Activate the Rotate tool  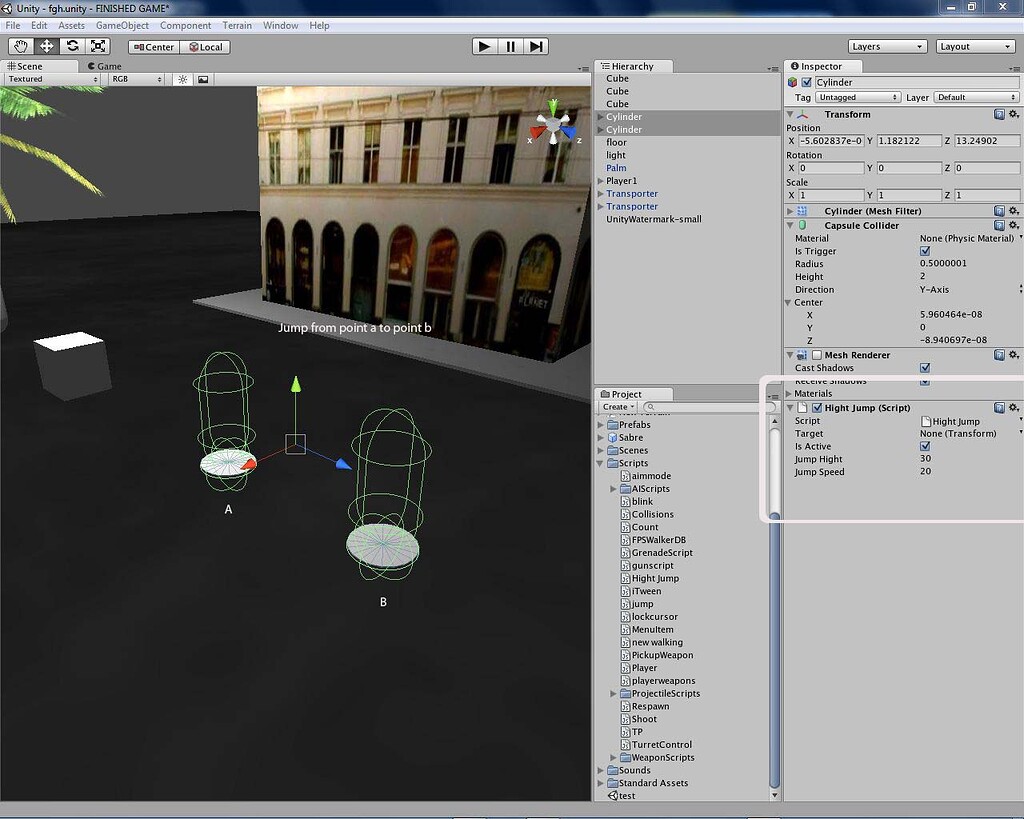point(71,45)
